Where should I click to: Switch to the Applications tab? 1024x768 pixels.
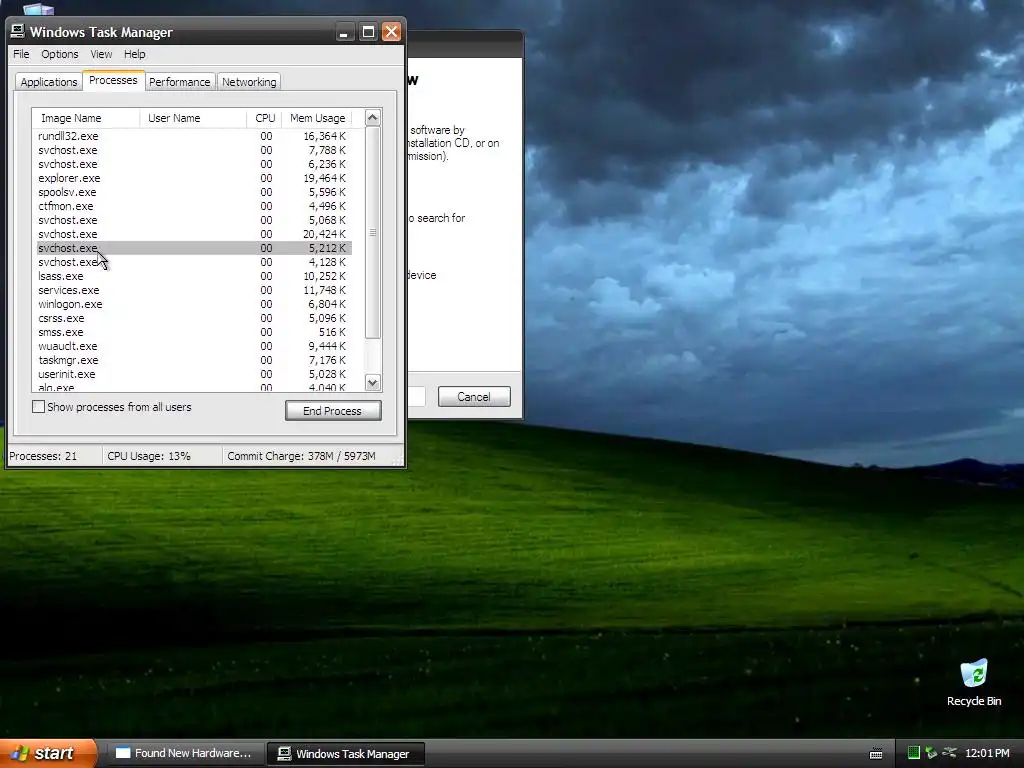pos(48,82)
